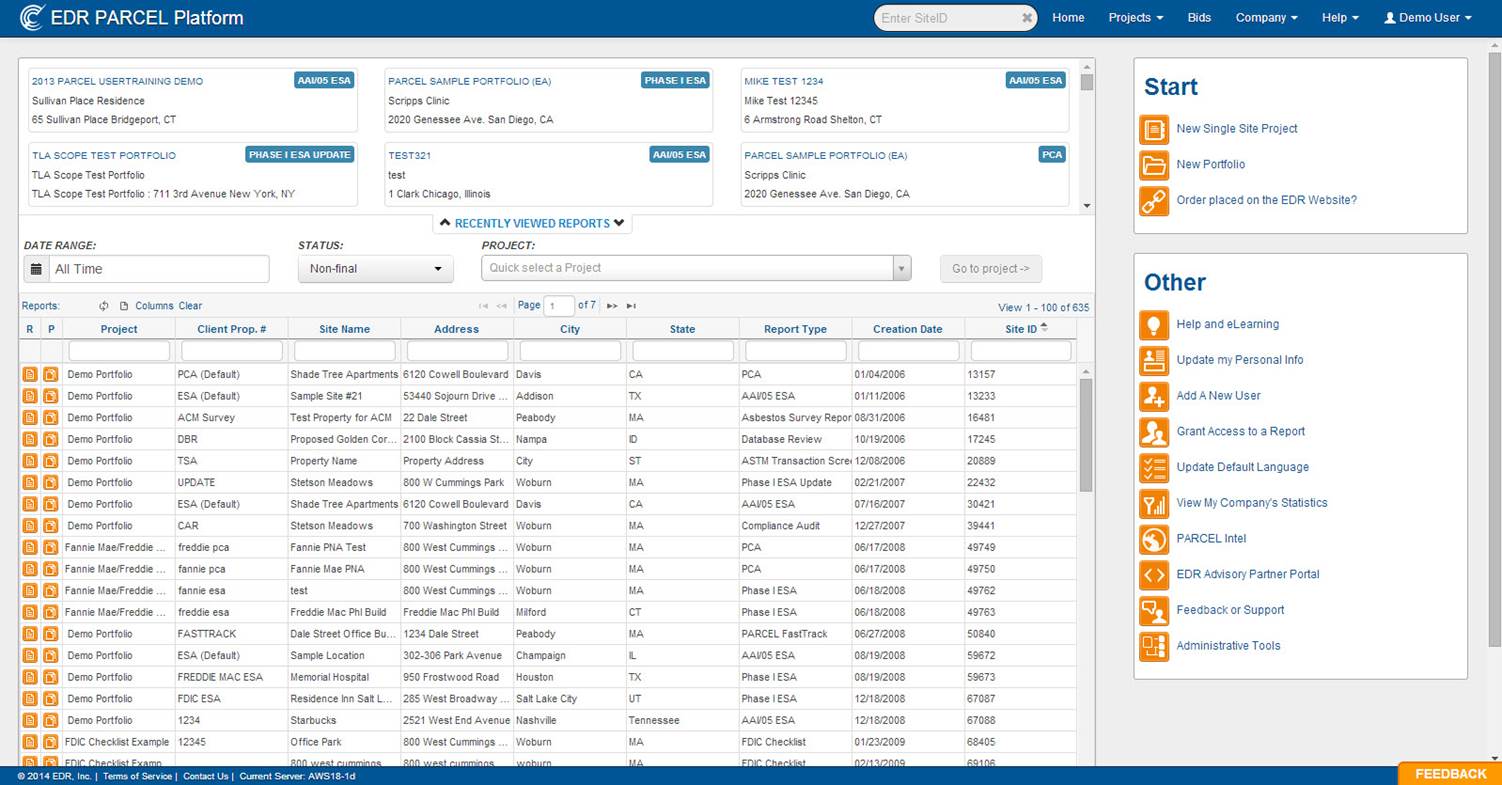The width and height of the screenshot is (1502, 785).
Task: Open Bids in the top navigation
Action: point(1199,18)
